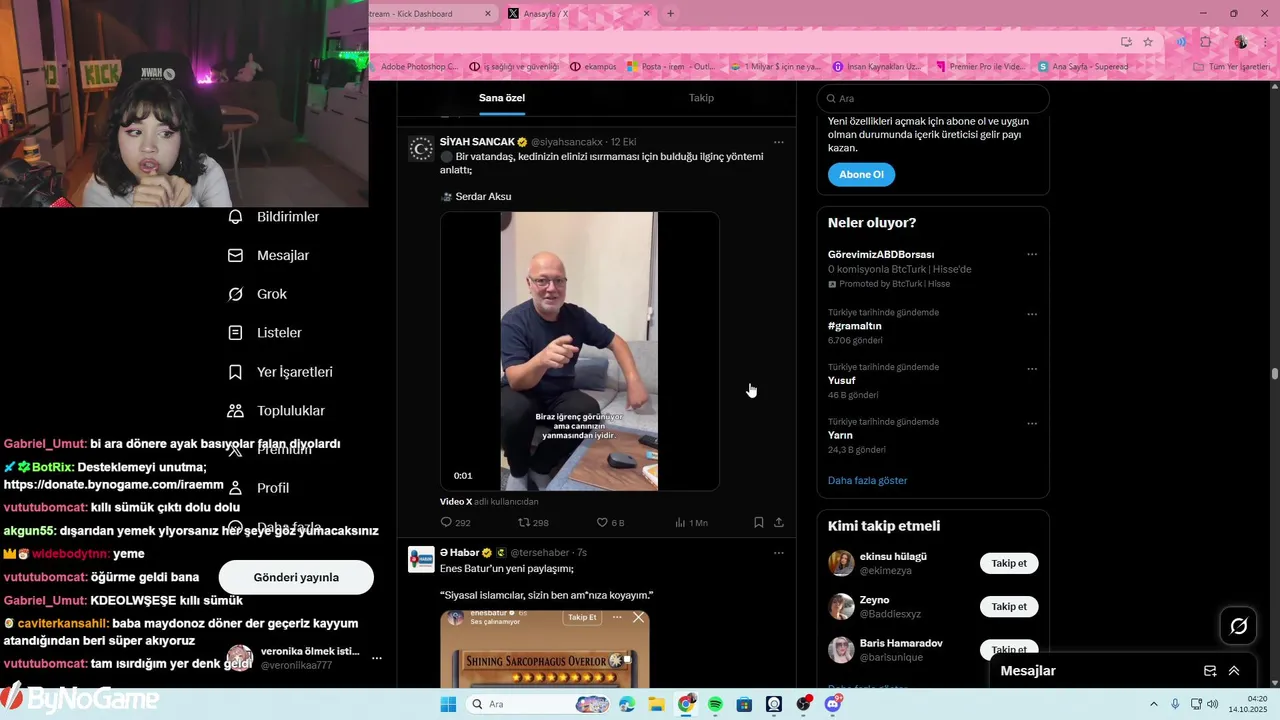Bookmark this page star icon in address bar

(x=1148, y=42)
